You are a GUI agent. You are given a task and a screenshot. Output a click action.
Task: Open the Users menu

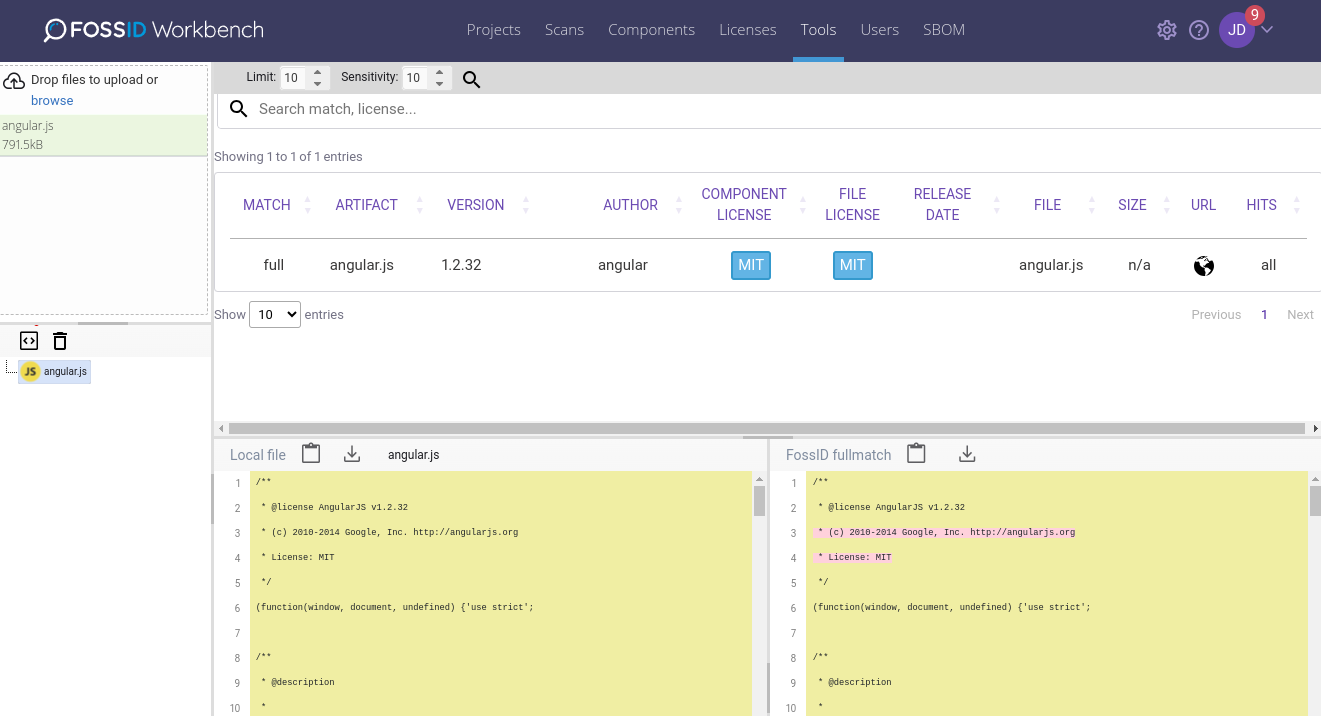point(880,30)
